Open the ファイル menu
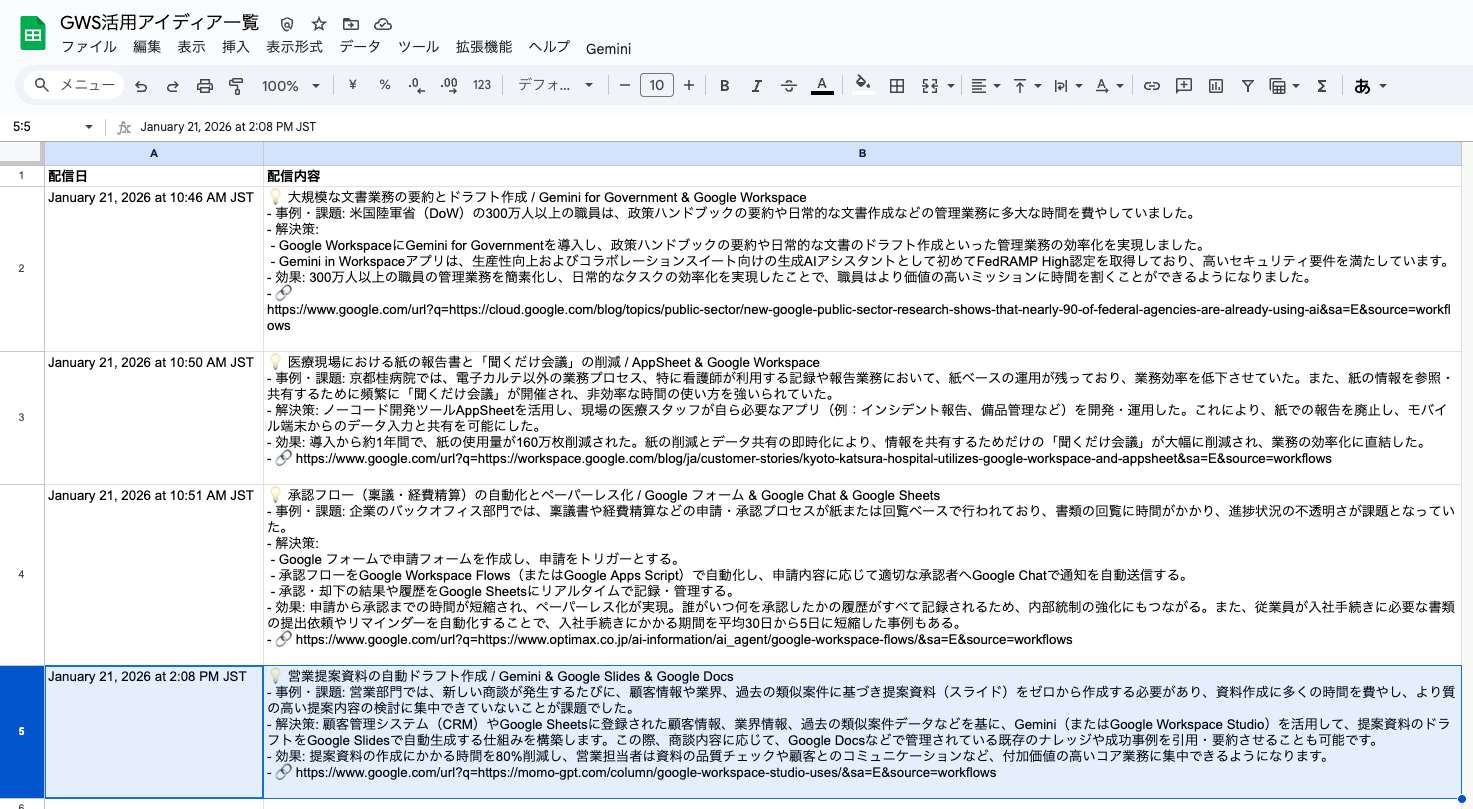Viewport: 1473px width, 809px height. 89,47
